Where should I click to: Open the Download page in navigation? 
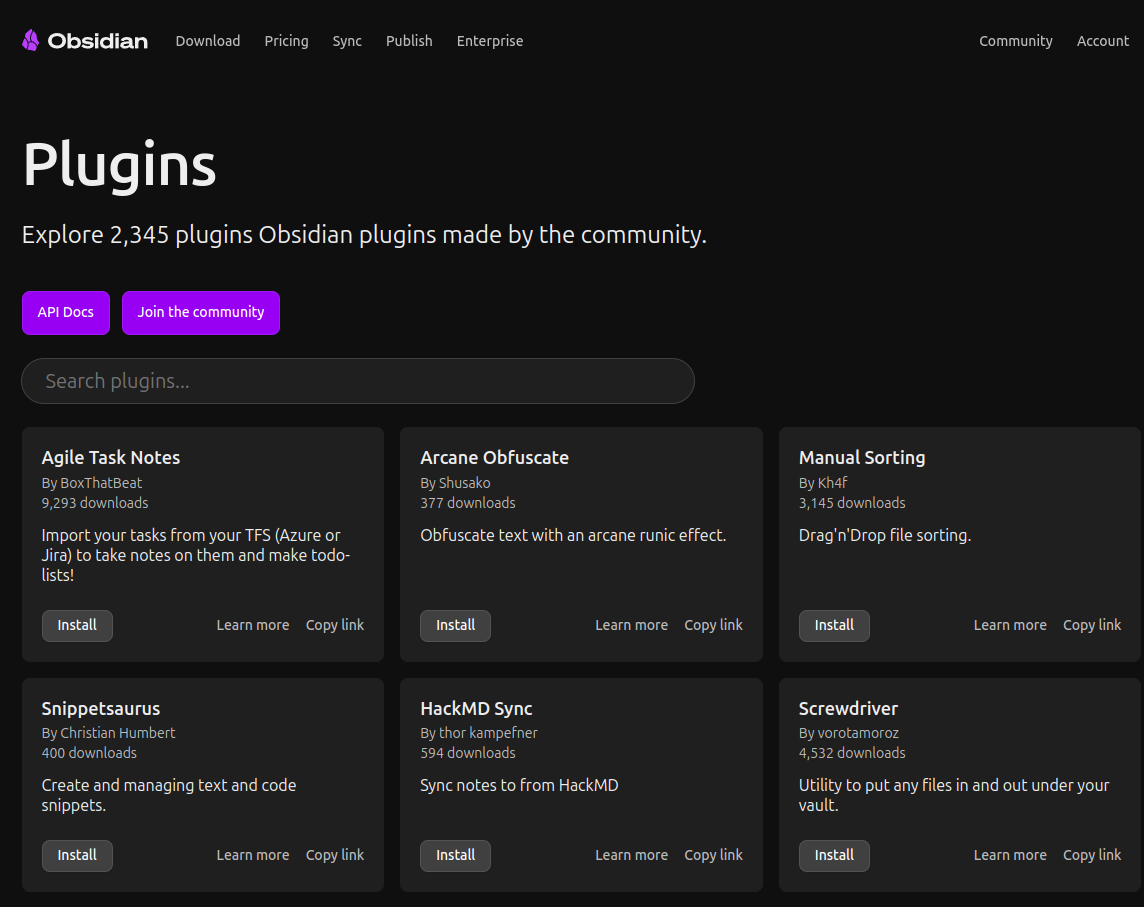click(208, 41)
